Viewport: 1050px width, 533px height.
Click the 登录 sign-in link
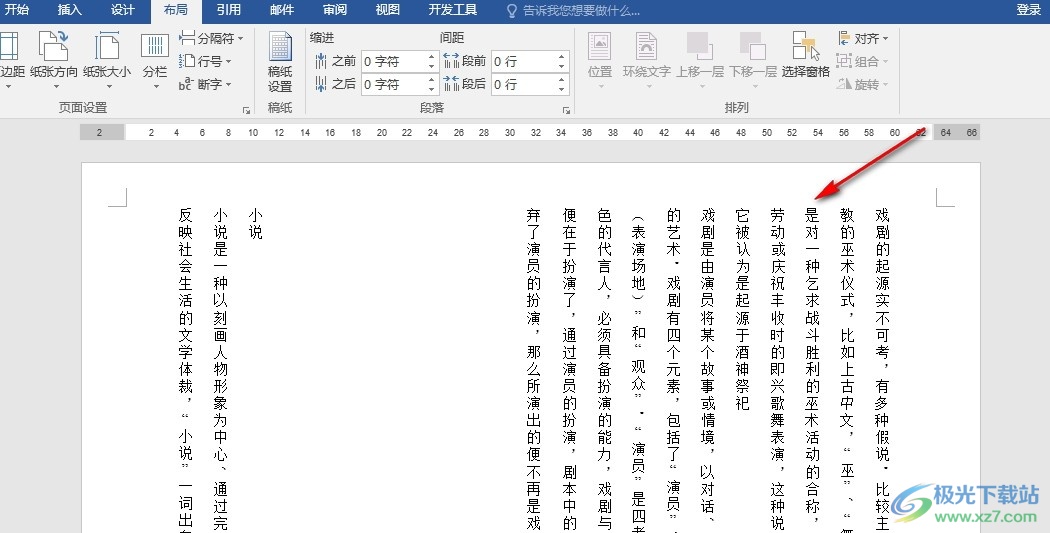(1029, 10)
